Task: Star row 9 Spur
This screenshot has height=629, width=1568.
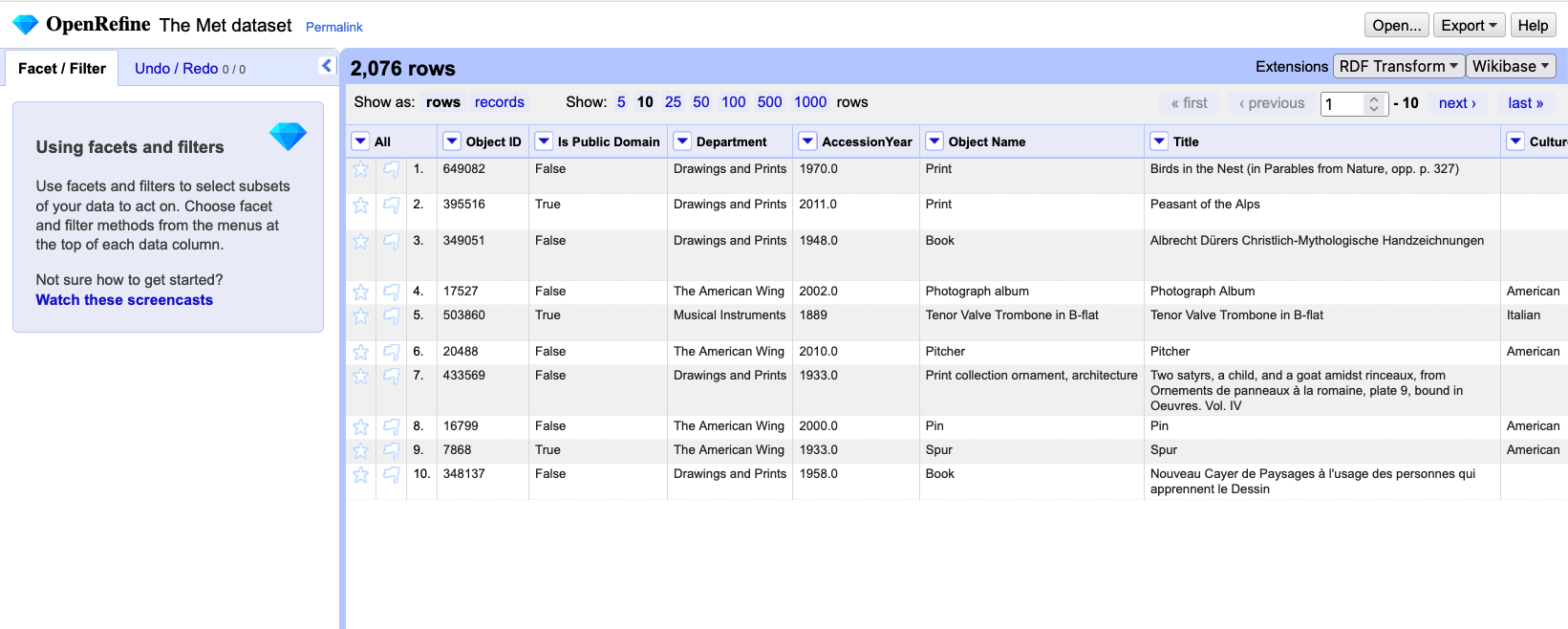Action: point(360,450)
